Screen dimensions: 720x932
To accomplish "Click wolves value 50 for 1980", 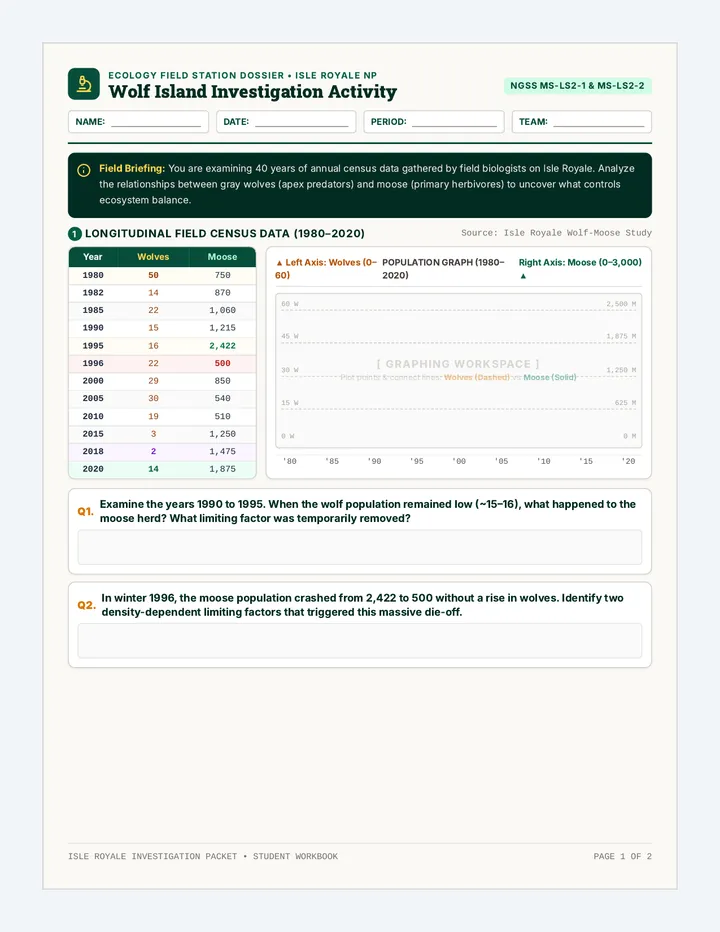I will pyautogui.click(x=153, y=275).
